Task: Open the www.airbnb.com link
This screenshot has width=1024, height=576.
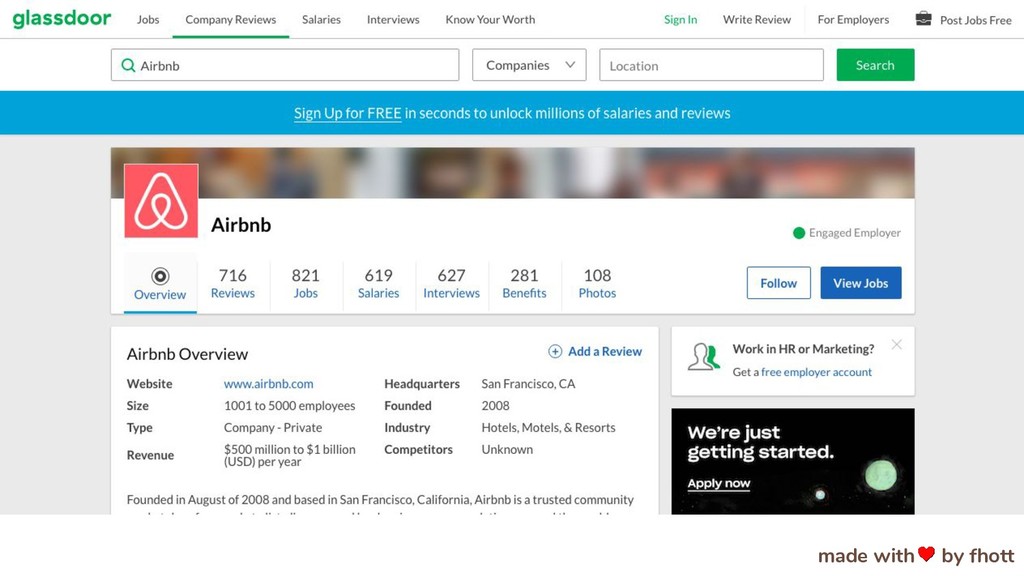Action: 268,384
